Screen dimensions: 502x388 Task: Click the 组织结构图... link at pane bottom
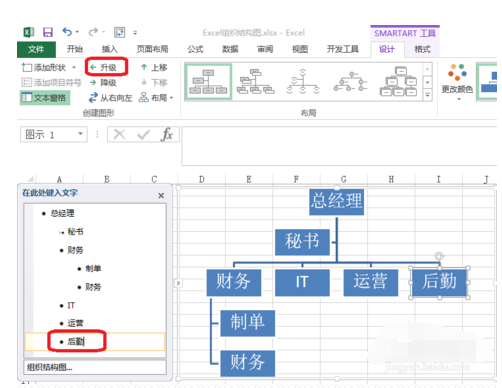(95, 367)
